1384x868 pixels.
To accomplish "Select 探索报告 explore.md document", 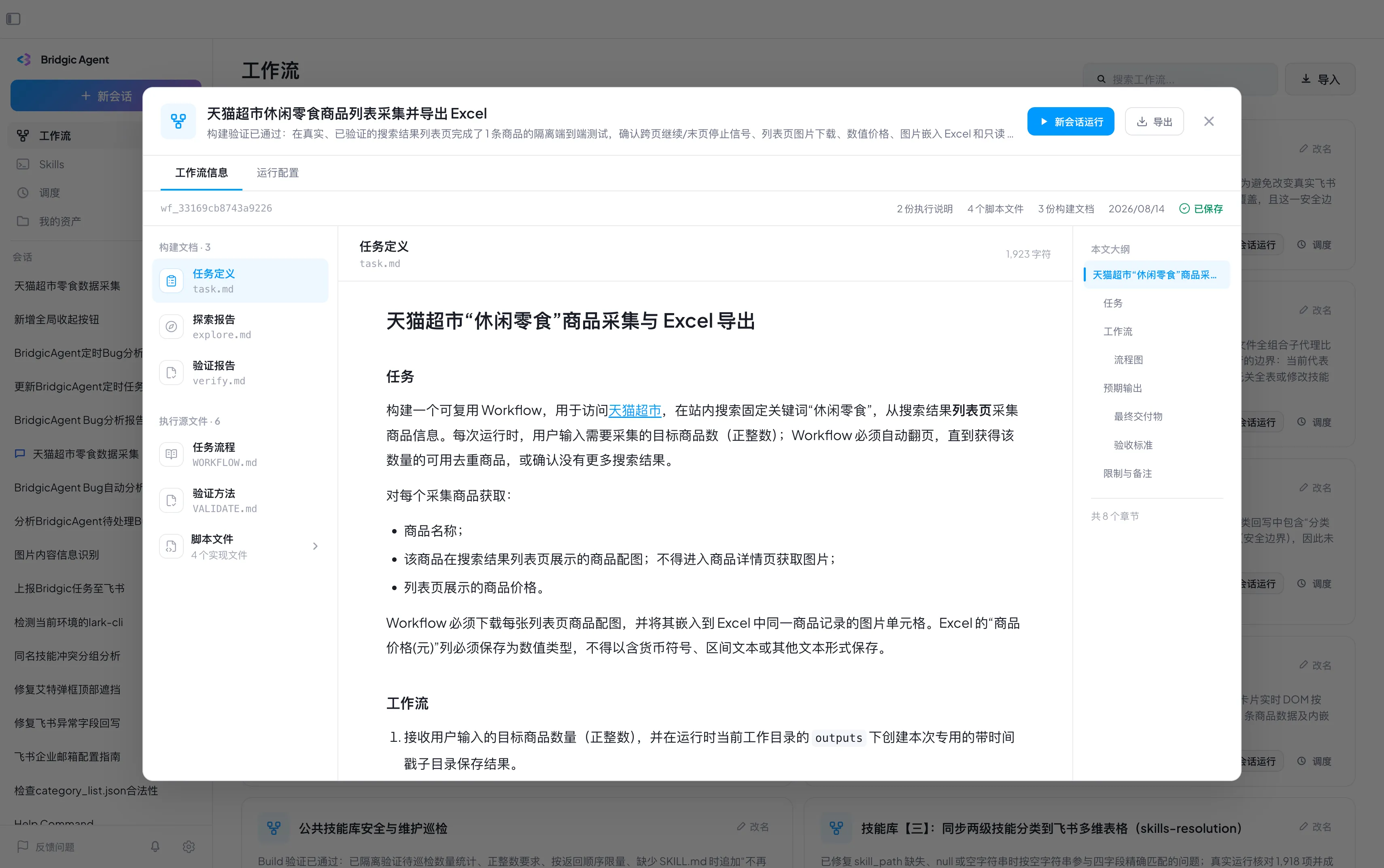I will 240,327.
